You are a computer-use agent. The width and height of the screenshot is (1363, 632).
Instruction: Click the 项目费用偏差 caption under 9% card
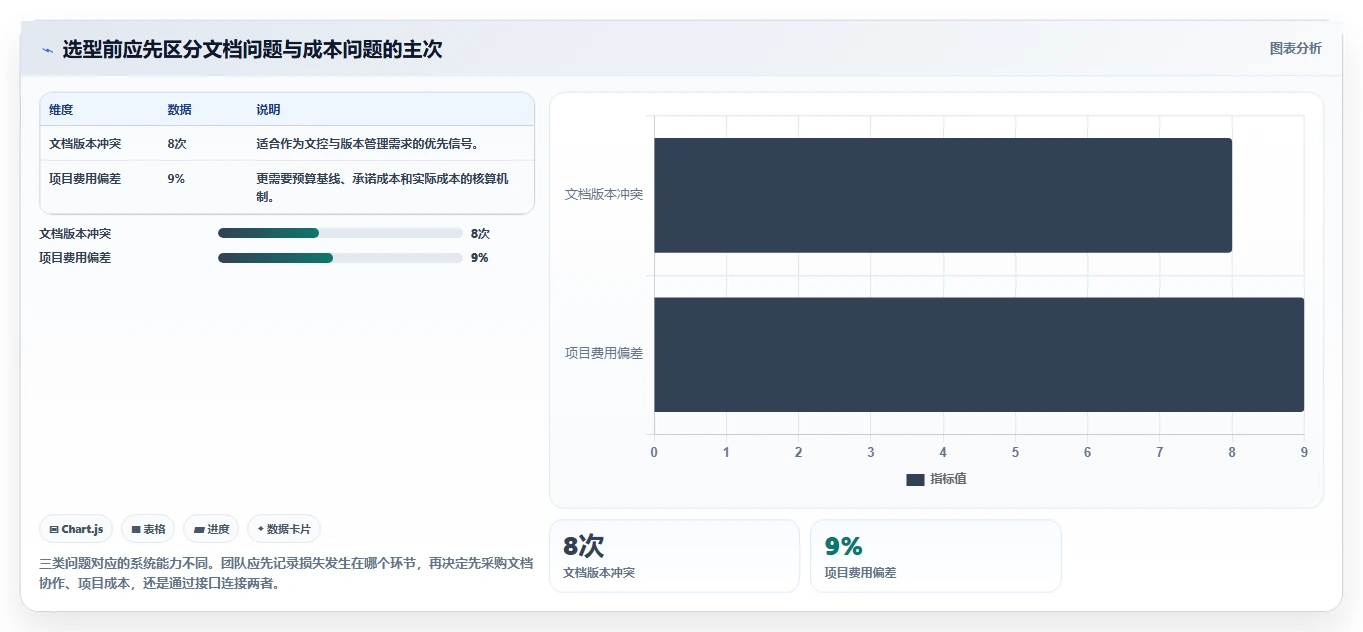click(x=860, y=573)
